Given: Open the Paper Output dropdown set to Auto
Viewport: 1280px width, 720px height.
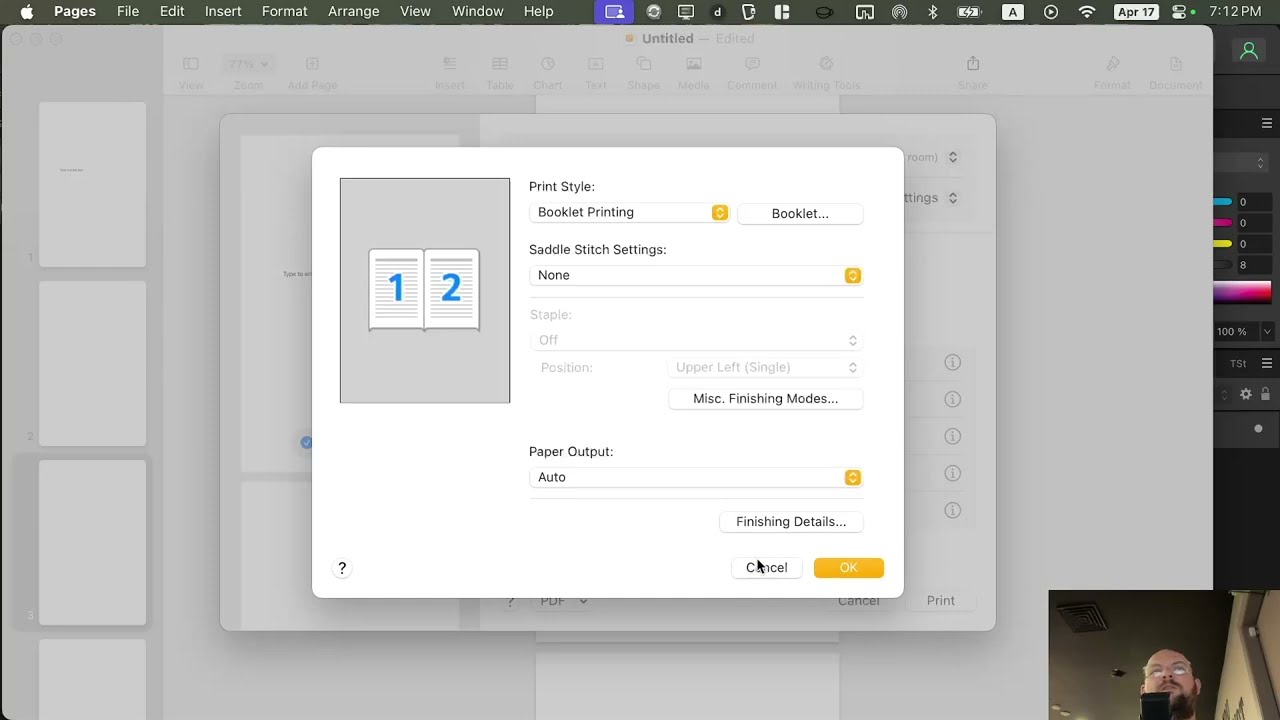Looking at the screenshot, I should tap(695, 477).
